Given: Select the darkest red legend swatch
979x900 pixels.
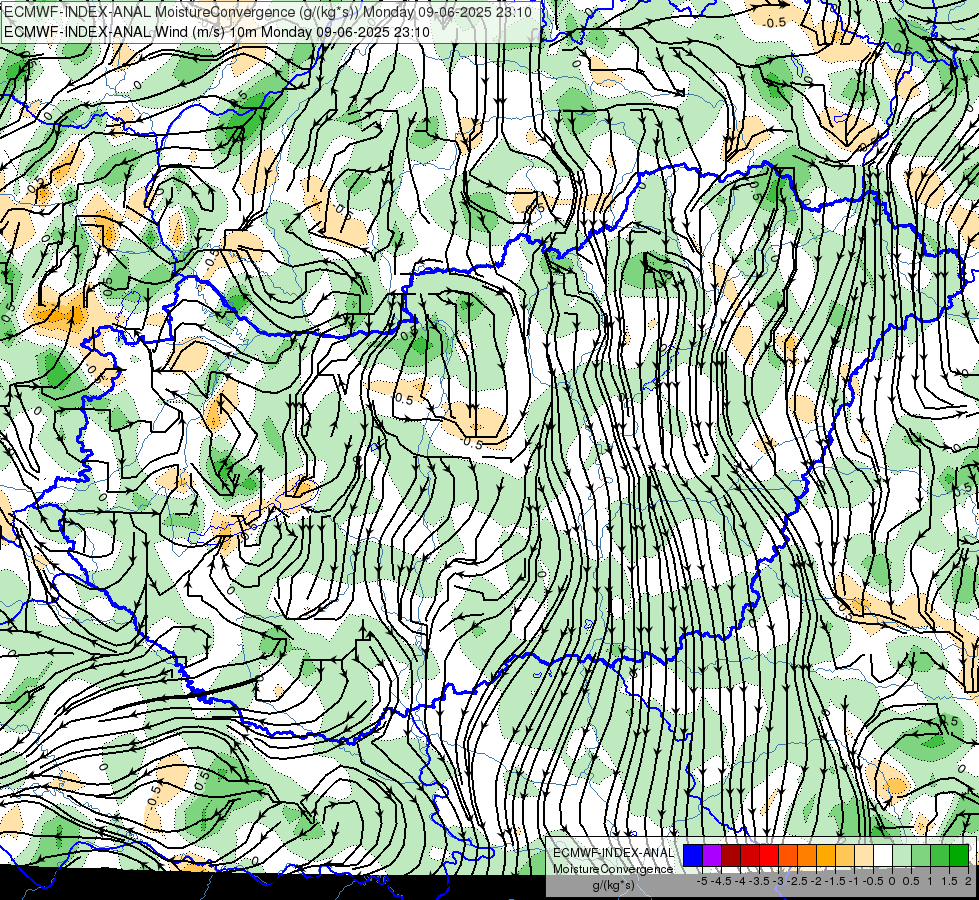Looking at the screenshot, I should pos(731,855).
